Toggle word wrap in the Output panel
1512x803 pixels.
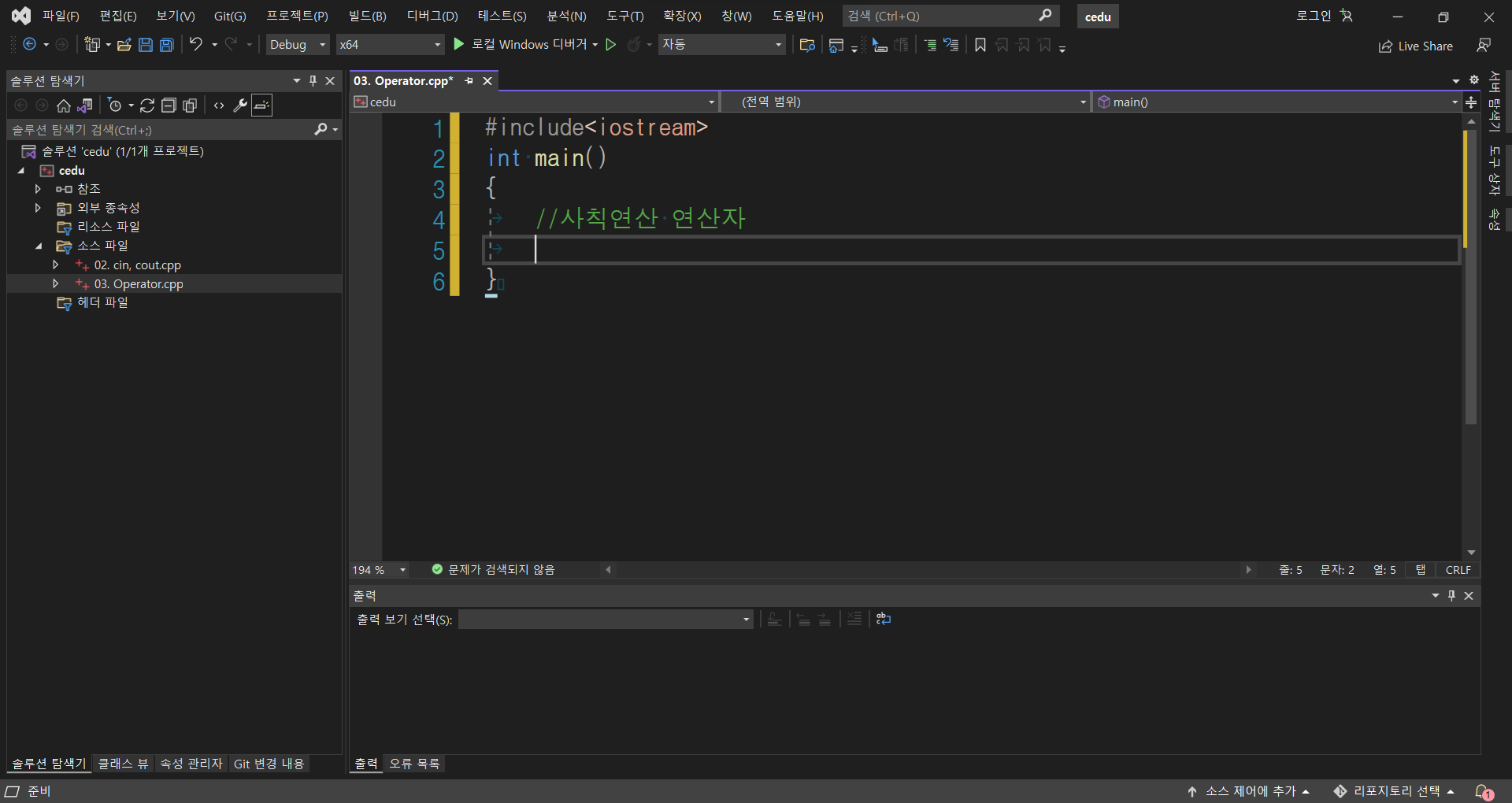884,619
